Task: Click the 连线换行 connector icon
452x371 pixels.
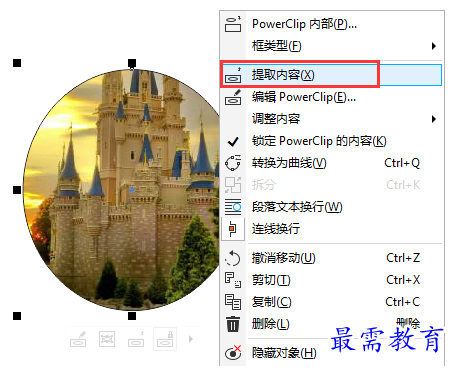Action: [233, 229]
